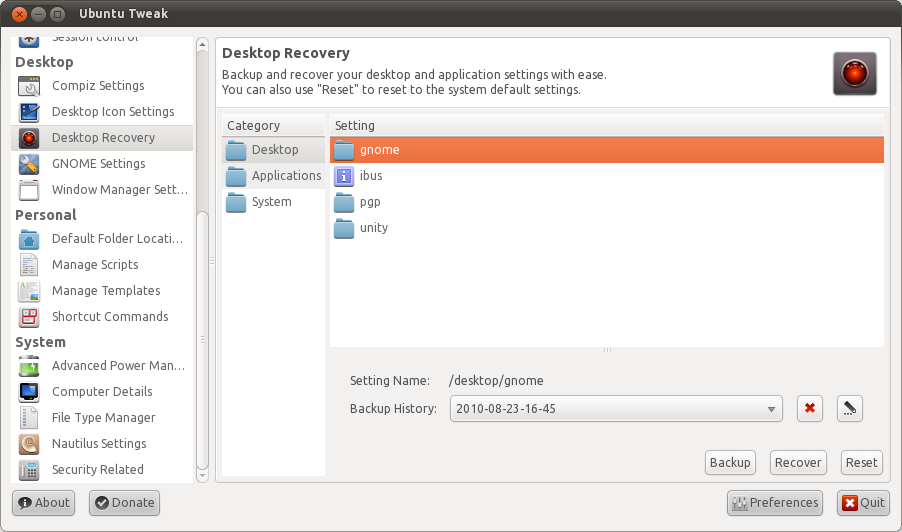This screenshot has width=902, height=532.
Task: Open "Computer Details" in sidebar
Action: pyautogui.click(x=102, y=392)
